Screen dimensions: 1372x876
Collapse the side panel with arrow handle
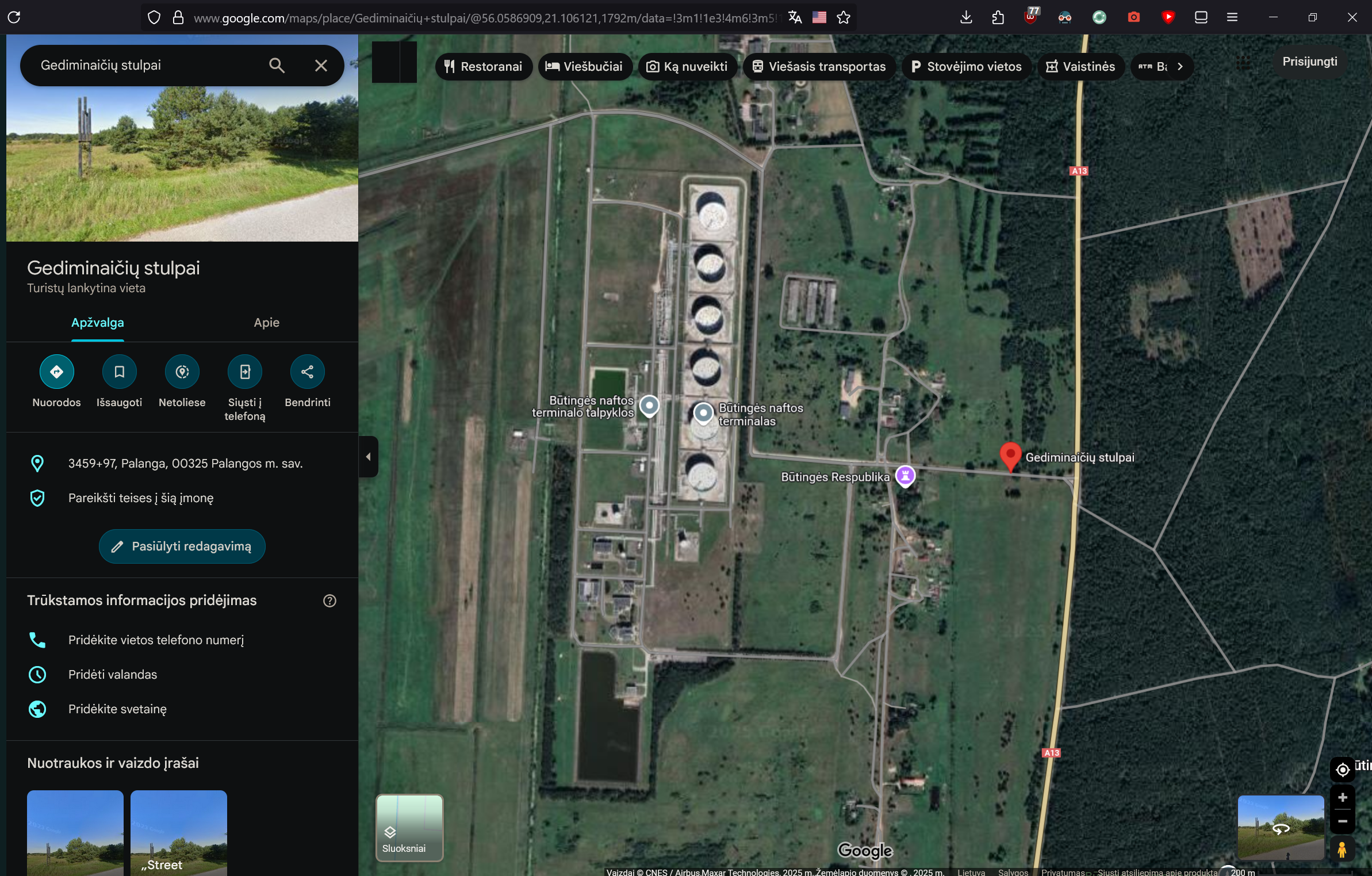pos(368,457)
